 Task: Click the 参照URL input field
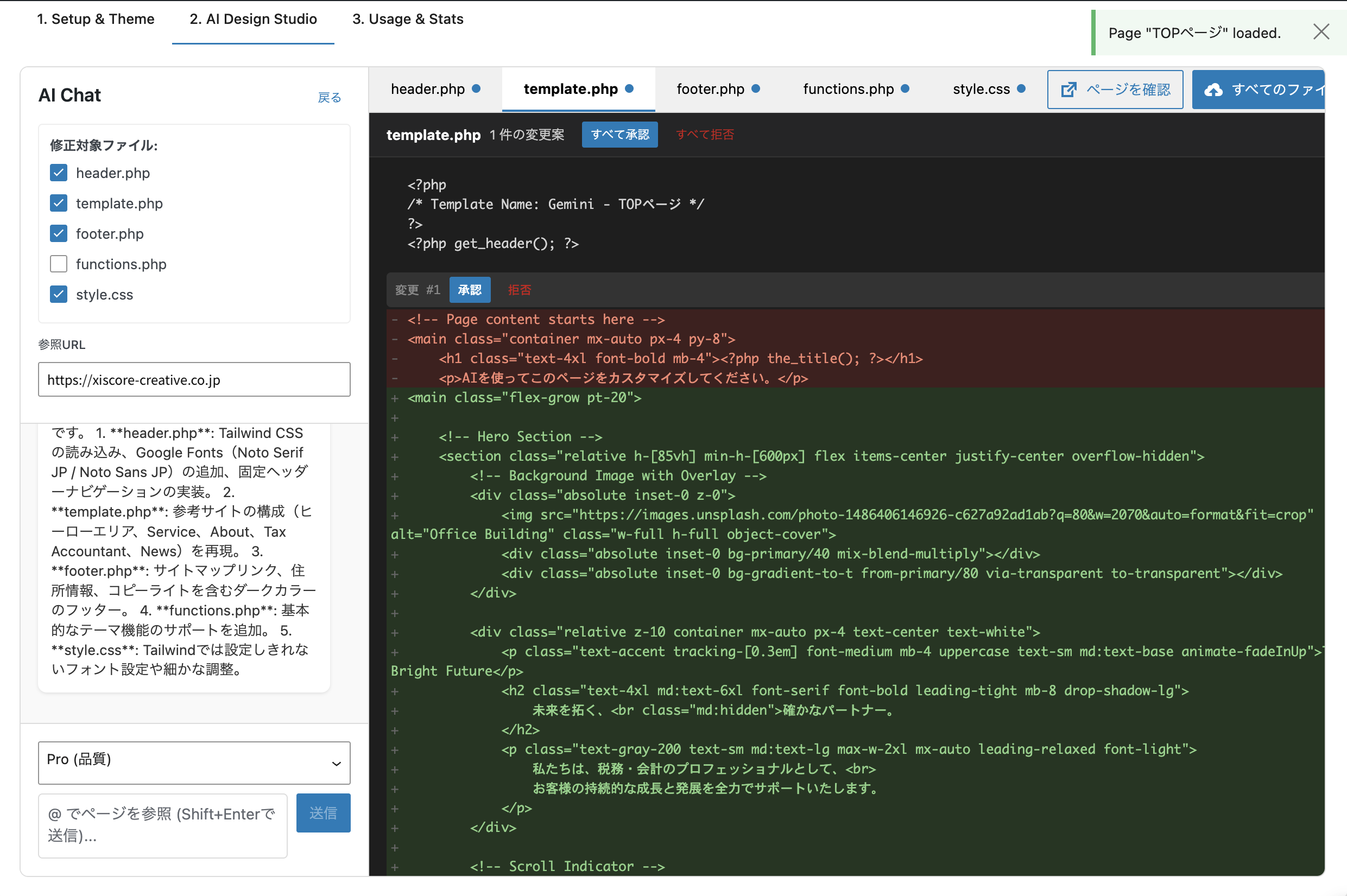click(x=194, y=379)
